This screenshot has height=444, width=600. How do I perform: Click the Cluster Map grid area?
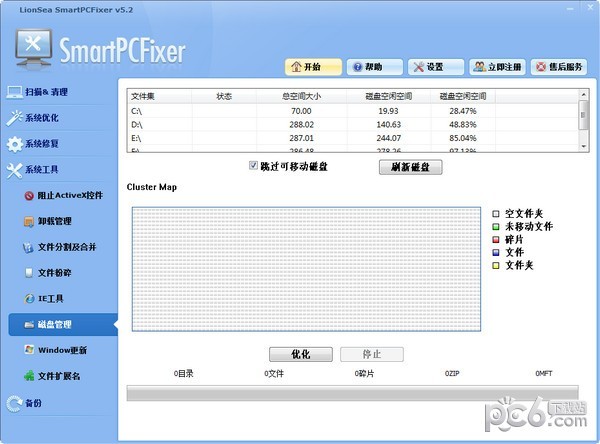(x=307, y=269)
